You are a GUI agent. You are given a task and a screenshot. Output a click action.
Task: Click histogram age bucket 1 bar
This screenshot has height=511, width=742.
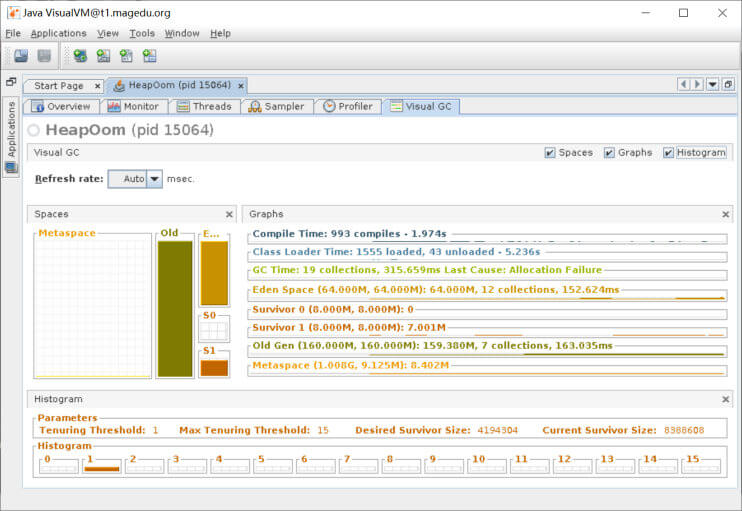click(102, 469)
